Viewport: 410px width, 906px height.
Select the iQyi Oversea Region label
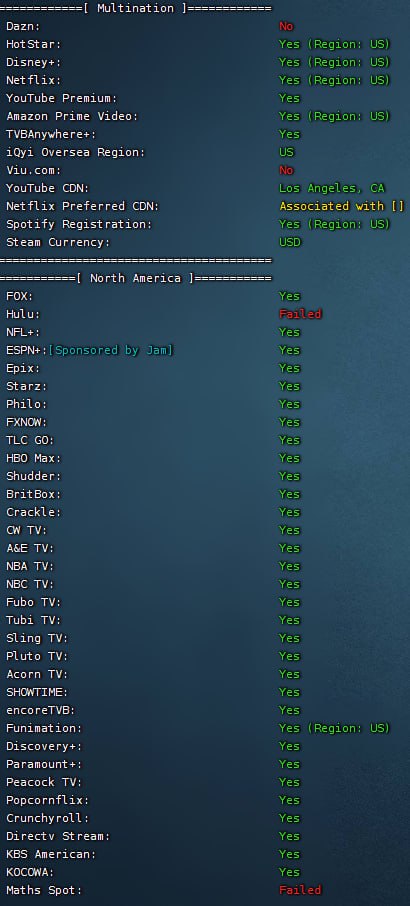pyautogui.click(x=76, y=152)
